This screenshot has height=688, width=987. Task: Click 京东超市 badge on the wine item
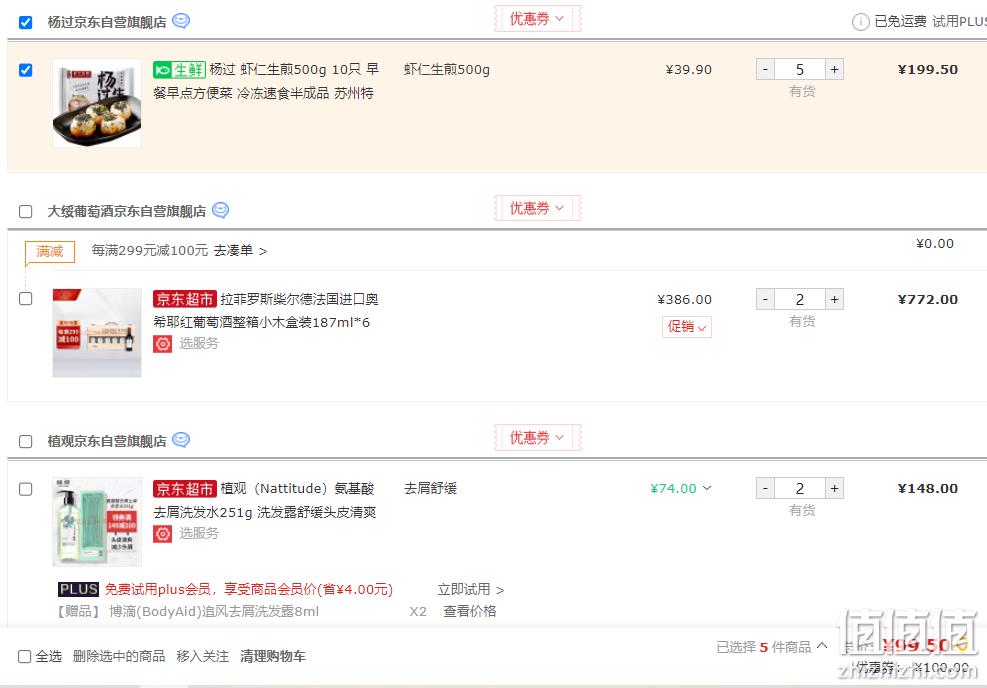[184, 299]
